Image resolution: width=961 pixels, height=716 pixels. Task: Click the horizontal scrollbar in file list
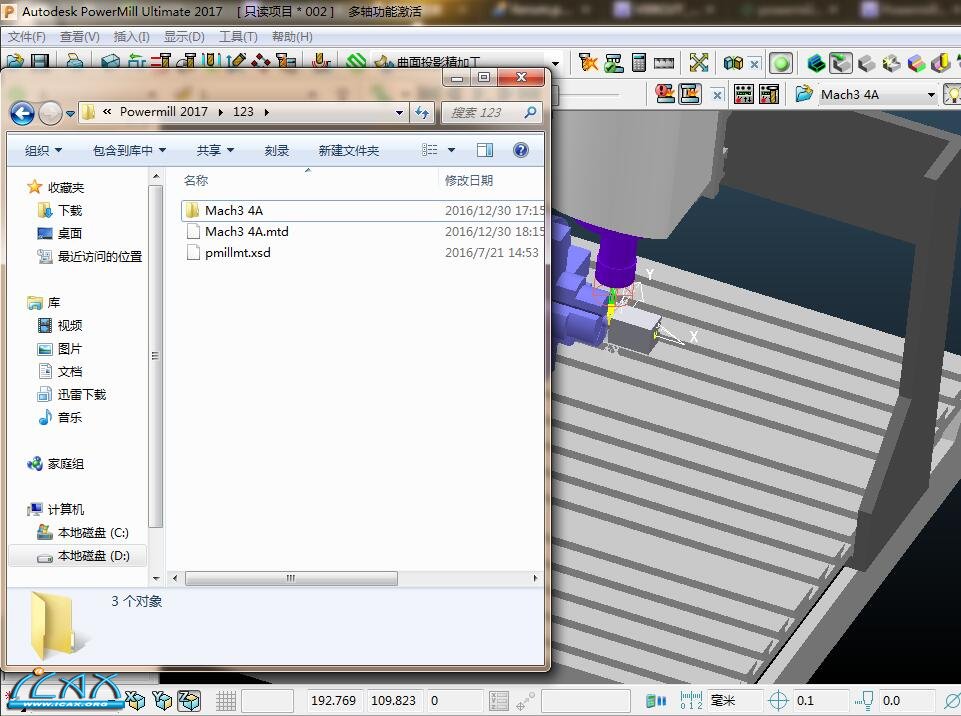pyautogui.click(x=291, y=578)
